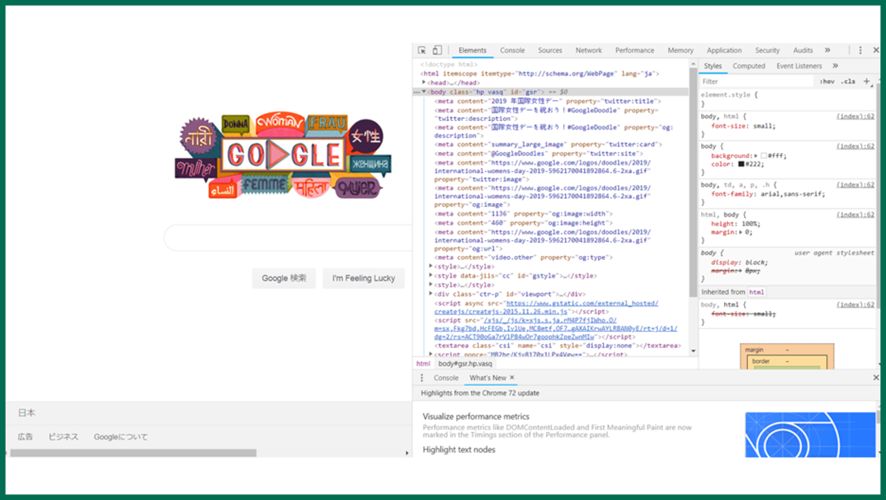The image size is (886, 500).
Task: Show more Styles pane tabs after Event Listeners
Action: coord(835,66)
